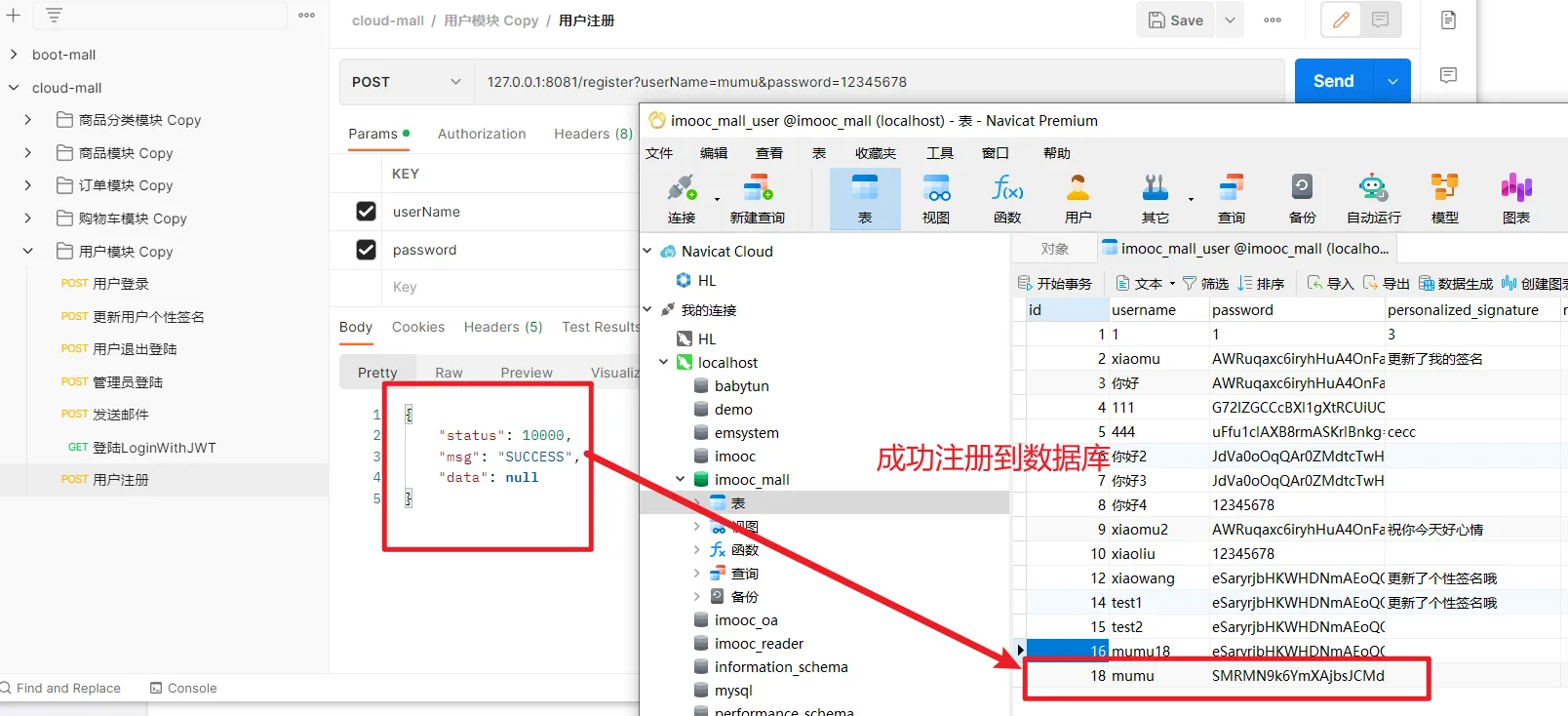This screenshot has width=1568, height=716.
Task: Switch to the Cookies response tab
Action: [x=418, y=327]
